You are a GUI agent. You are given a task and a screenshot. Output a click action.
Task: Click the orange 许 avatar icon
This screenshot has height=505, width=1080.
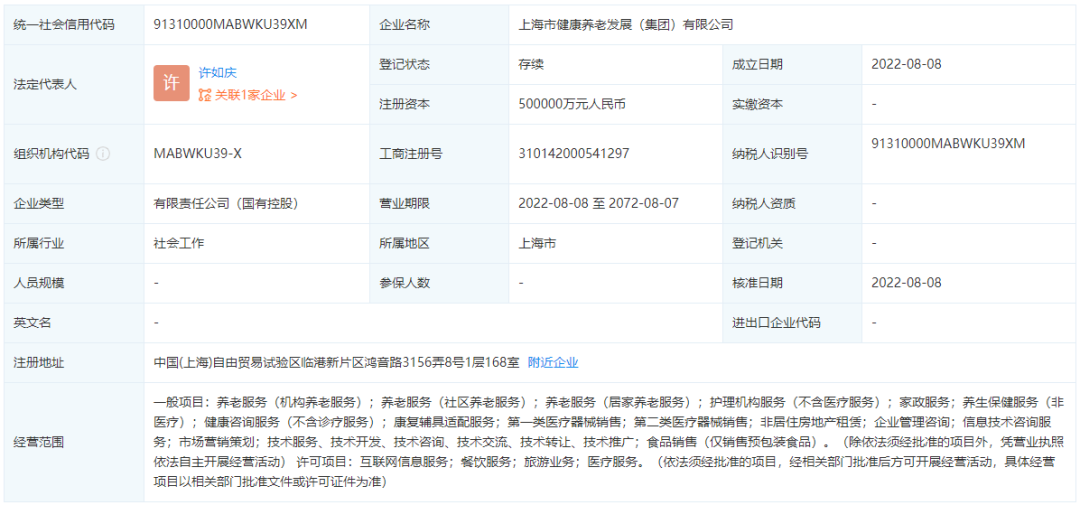tap(171, 83)
